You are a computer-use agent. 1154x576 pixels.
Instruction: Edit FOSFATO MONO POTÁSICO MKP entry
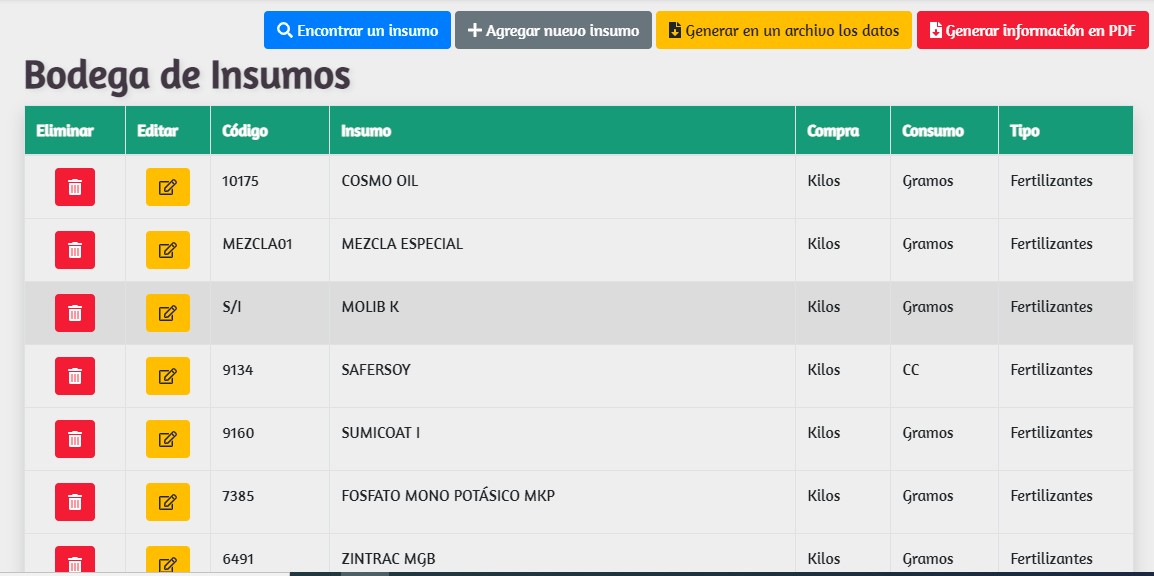pos(167,502)
